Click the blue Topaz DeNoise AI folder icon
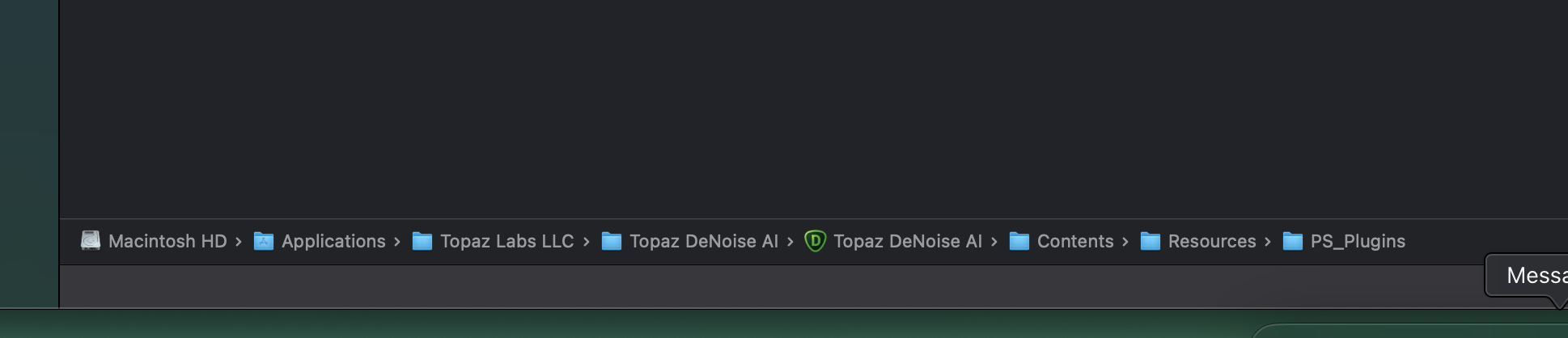Image resolution: width=1568 pixels, height=338 pixels. (x=612, y=241)
